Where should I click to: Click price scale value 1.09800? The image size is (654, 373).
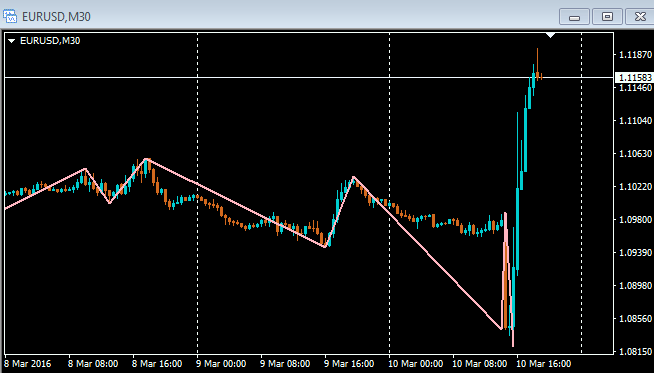click(x=635, y=219)
